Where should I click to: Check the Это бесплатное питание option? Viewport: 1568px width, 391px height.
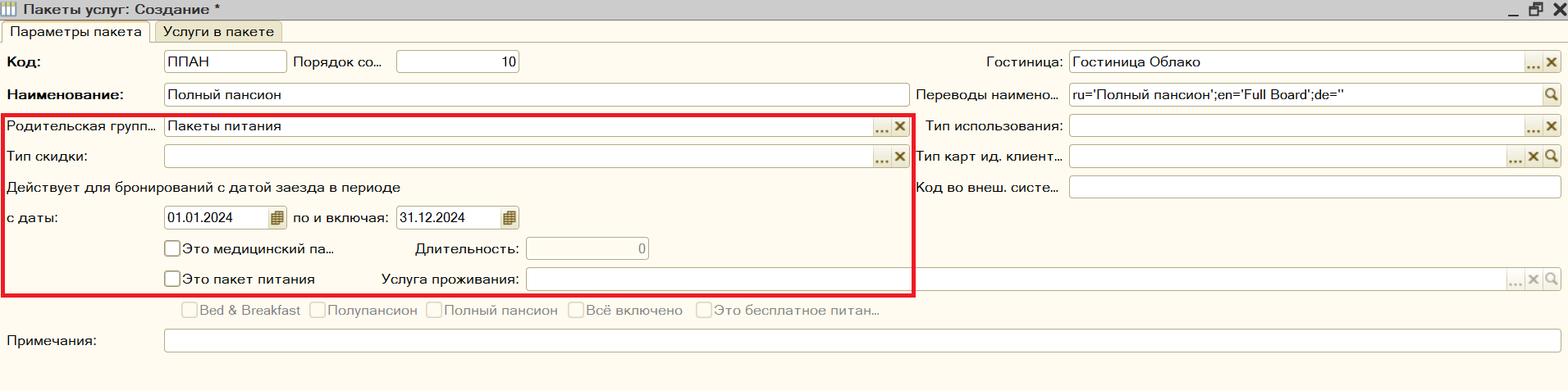[704, 310]
